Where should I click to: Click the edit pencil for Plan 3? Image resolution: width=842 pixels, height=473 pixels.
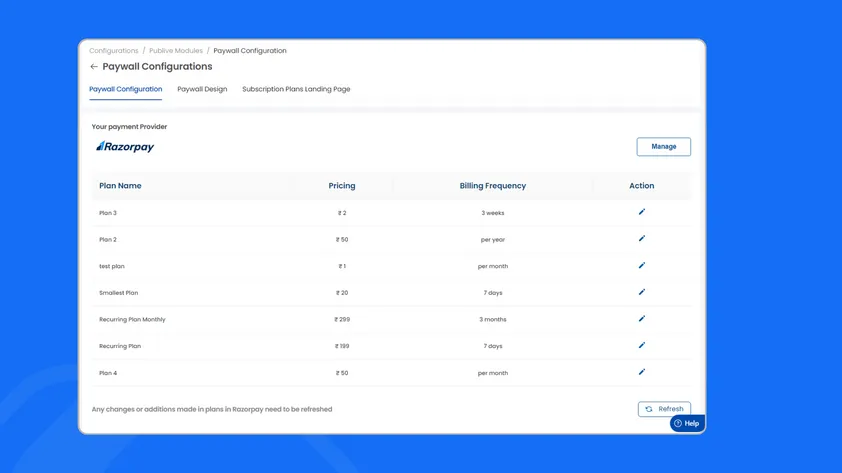642,212
